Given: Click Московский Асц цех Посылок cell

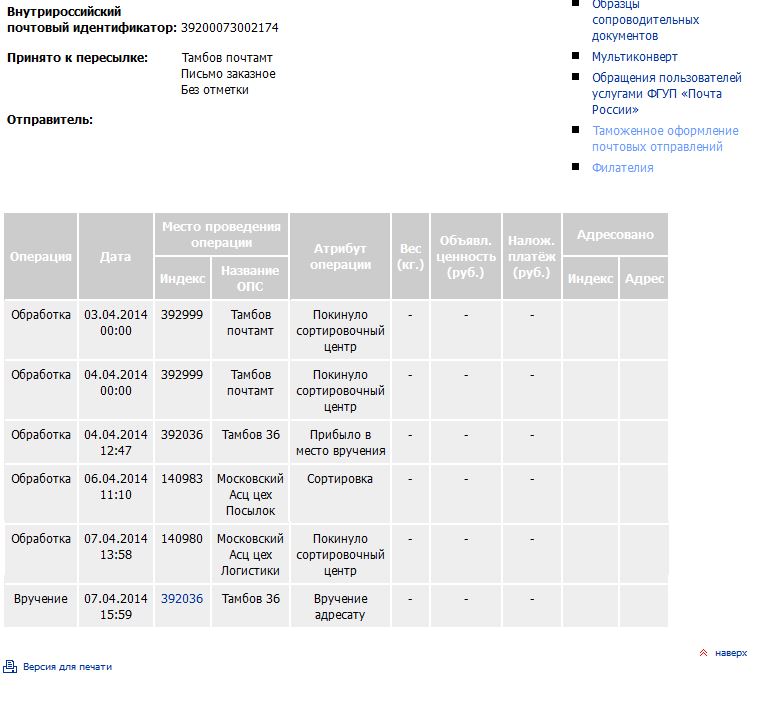Looking at the screenshot, I should pos(250,495).
